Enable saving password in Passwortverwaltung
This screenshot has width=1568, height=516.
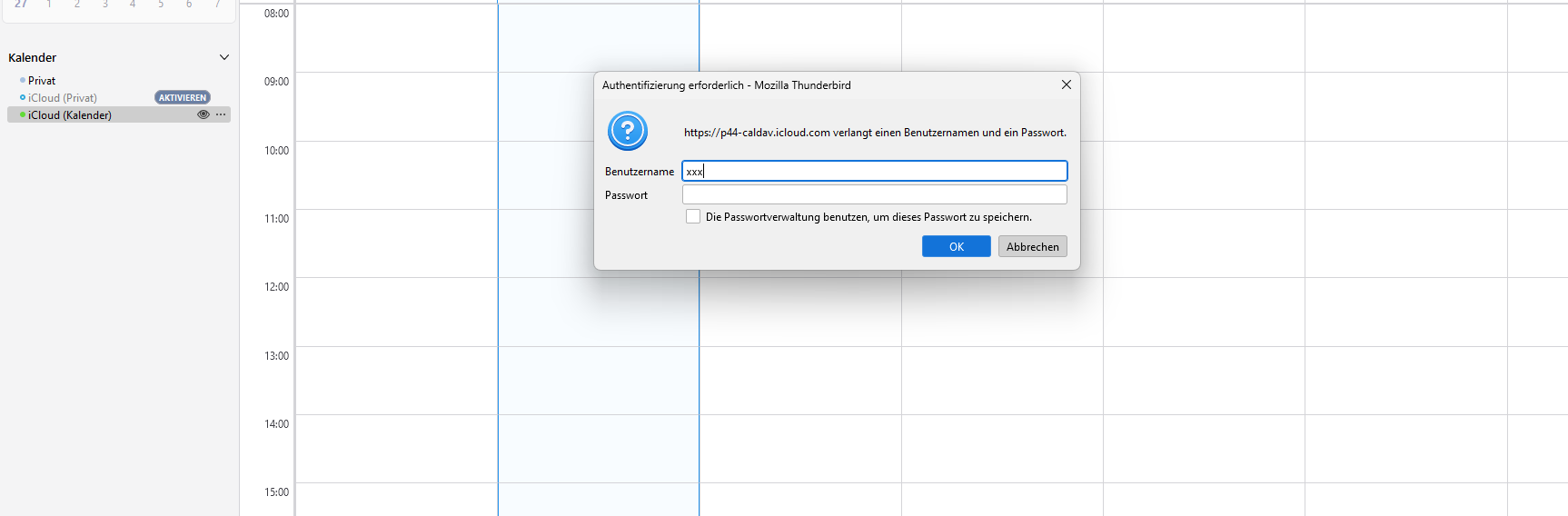(693, 216)
